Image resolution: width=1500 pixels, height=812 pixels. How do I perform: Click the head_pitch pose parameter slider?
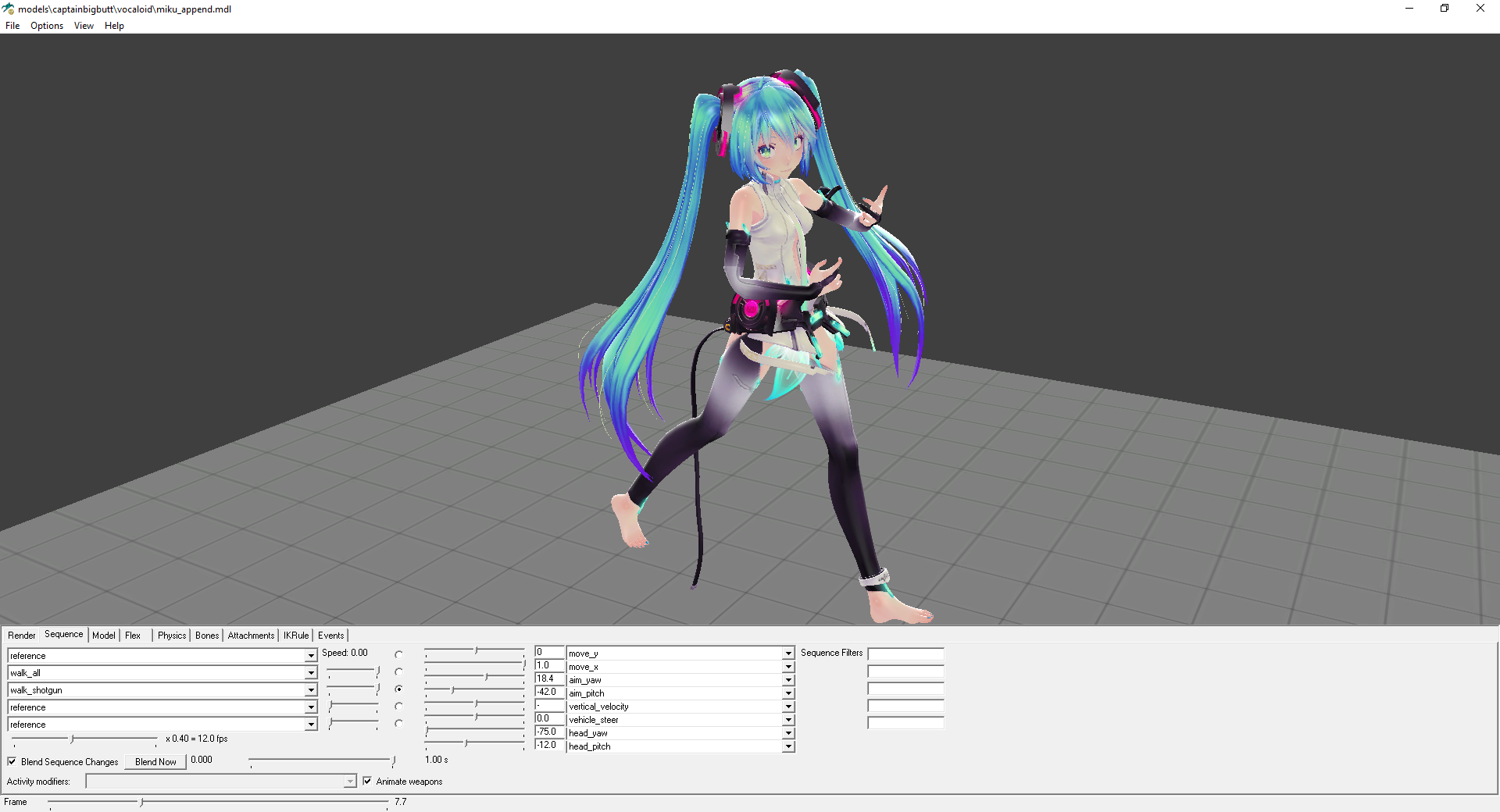[475, 743]
